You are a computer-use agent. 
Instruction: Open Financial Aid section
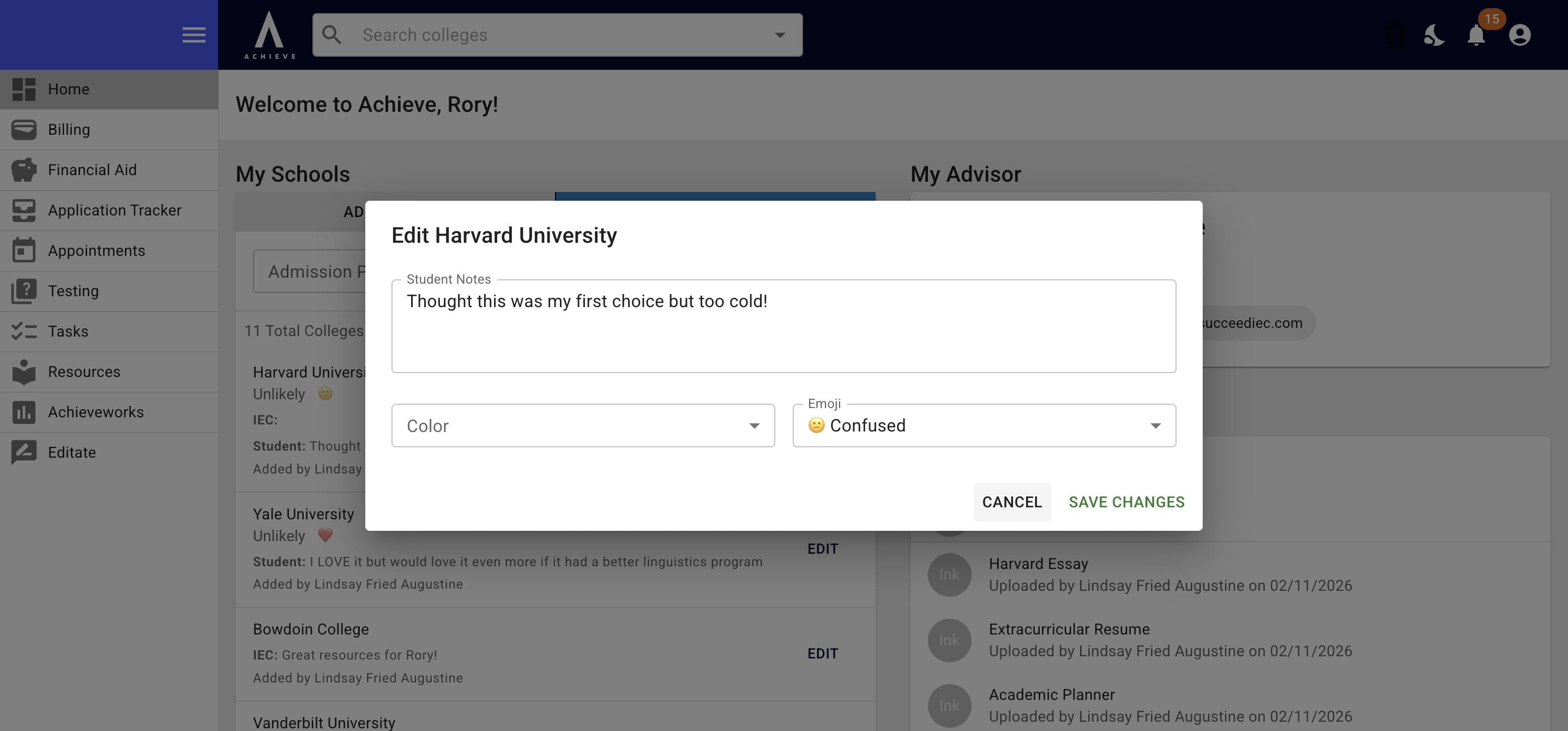[x=109, y=170]
